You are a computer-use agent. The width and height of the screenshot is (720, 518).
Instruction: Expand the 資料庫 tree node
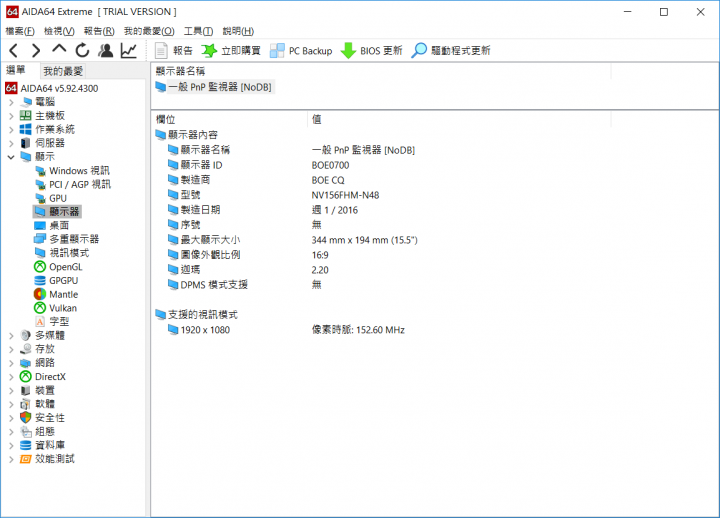[x=11, y=445]
